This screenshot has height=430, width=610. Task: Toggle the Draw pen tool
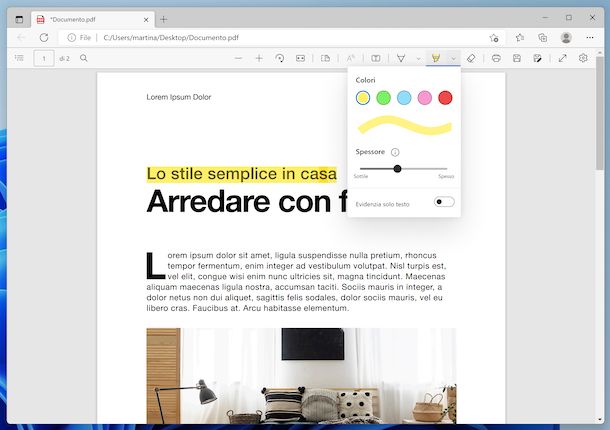[401, 59]
